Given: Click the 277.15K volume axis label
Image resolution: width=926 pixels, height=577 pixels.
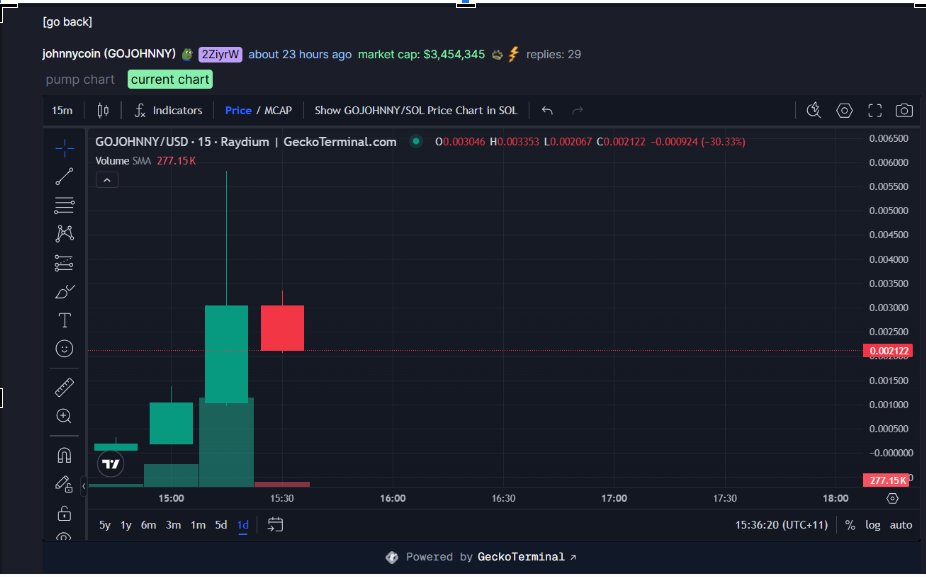Looking at the screenshot, I should 886,480.
